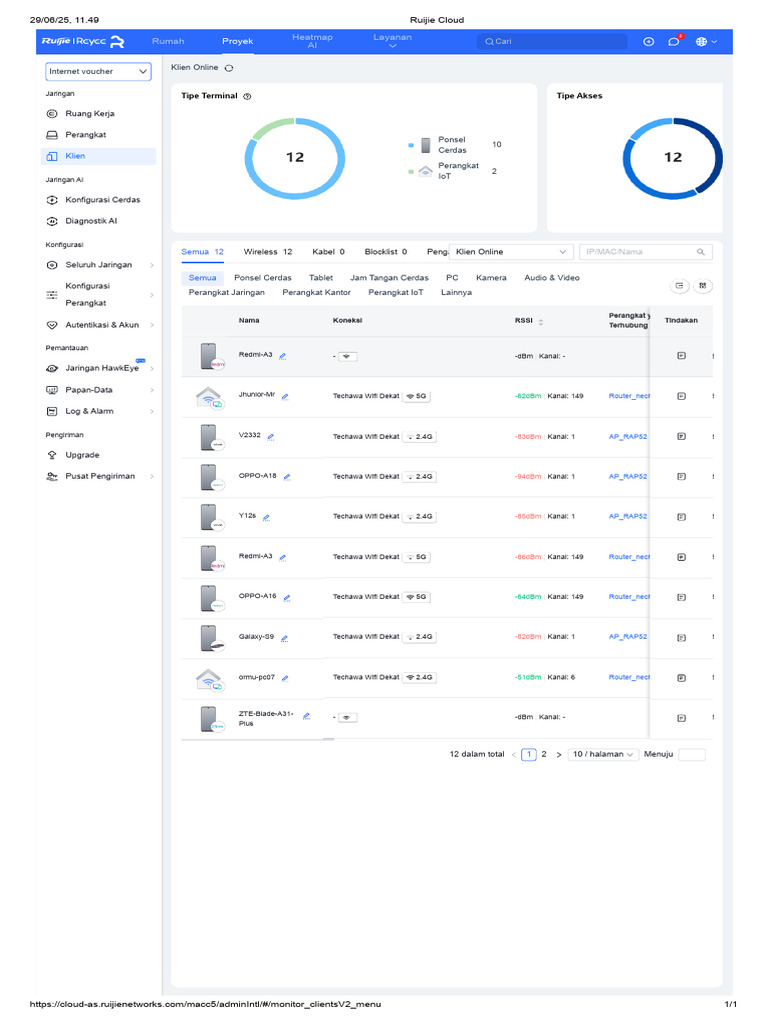Click the Menuju page number input

point(692,754)
